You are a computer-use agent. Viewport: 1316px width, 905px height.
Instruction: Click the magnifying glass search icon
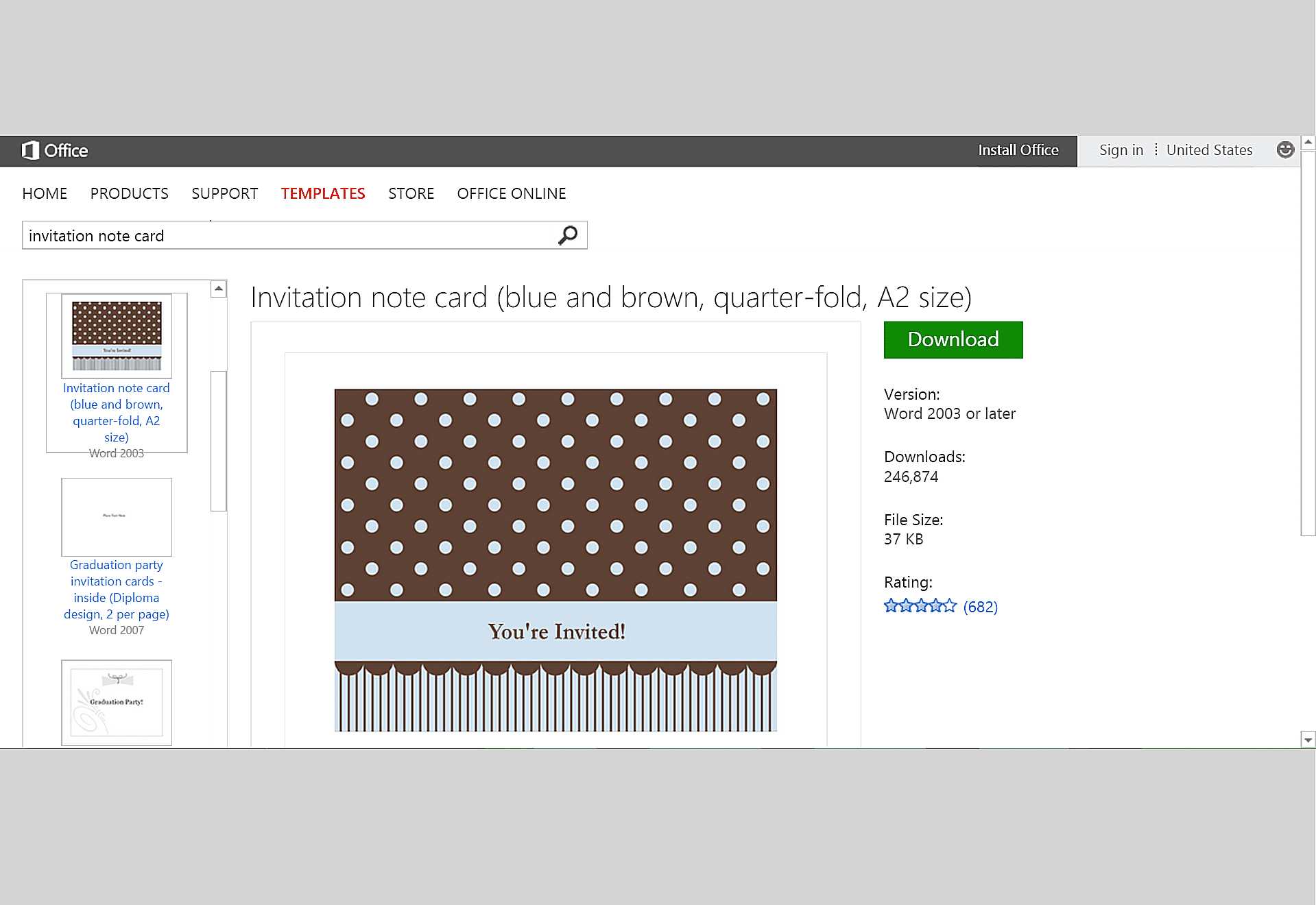(x=568, y=236)
